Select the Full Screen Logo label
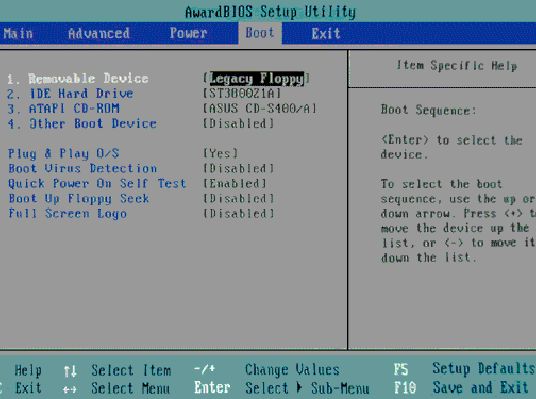 click(67, 214)
